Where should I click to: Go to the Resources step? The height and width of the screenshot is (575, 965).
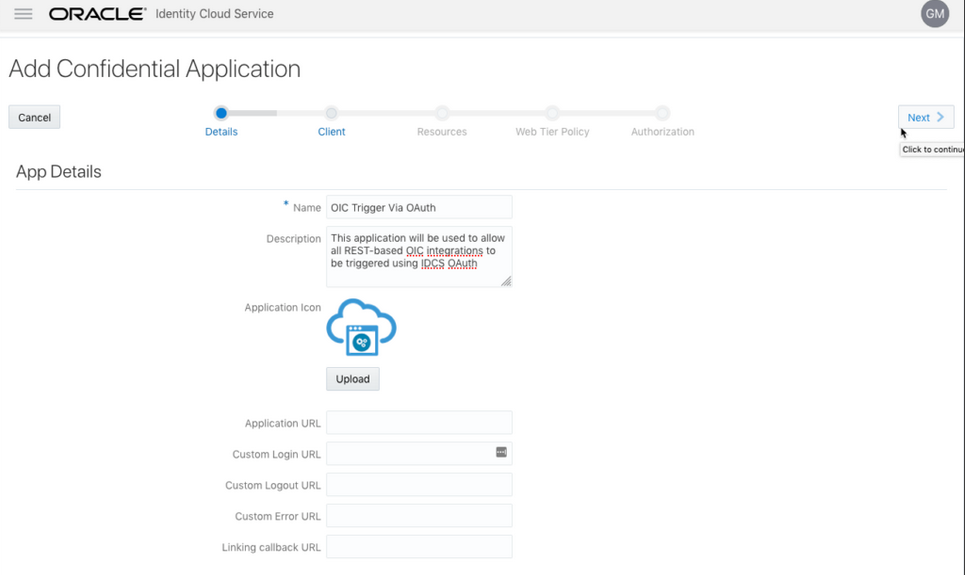tap(442, 132)
